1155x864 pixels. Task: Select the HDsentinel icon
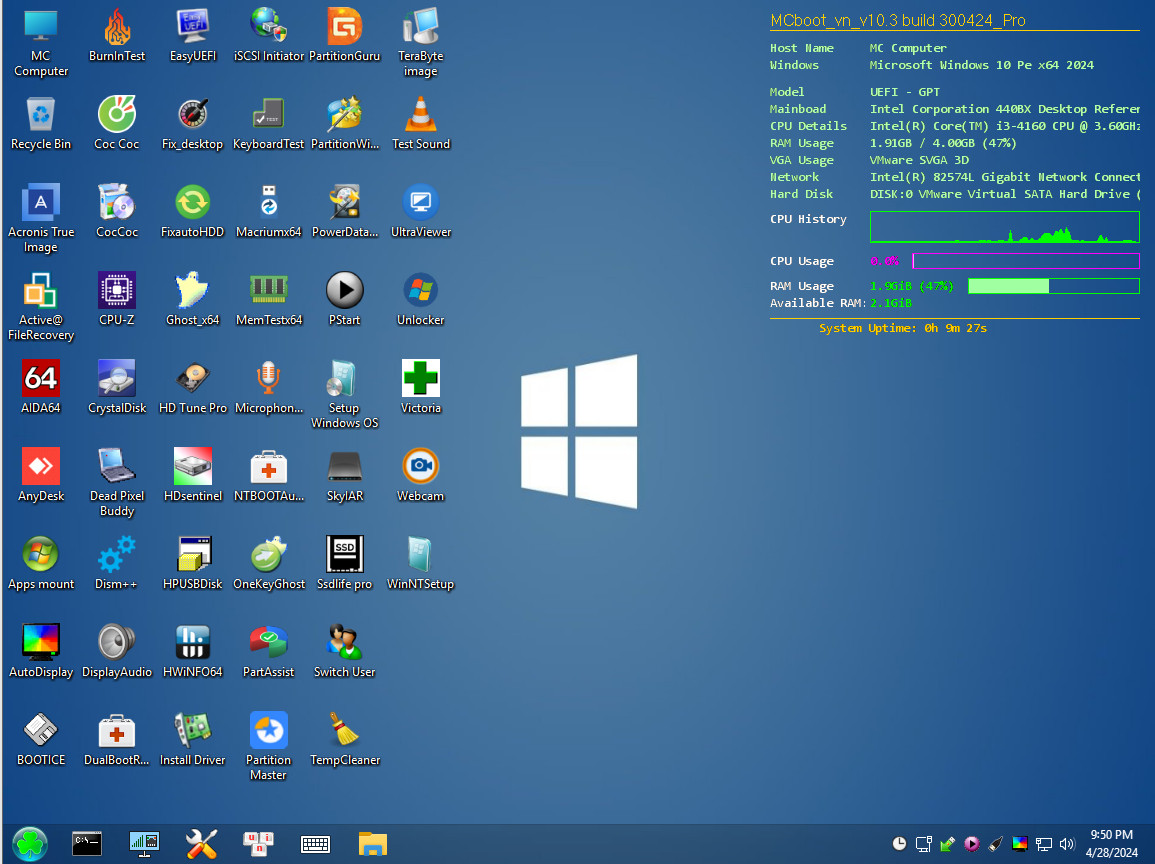[193, 474]
